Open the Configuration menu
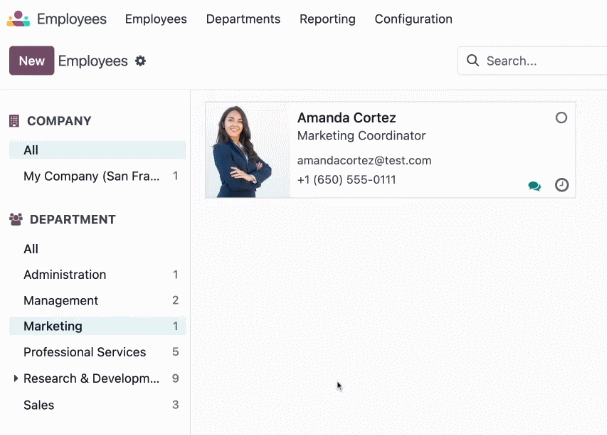This screenshot has height=435, width=607. click(x=413, y=19)
